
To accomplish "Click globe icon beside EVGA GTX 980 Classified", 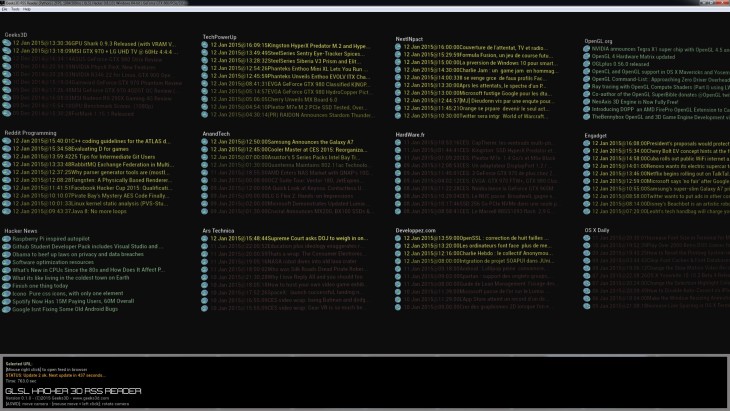I will pos(204,84).
